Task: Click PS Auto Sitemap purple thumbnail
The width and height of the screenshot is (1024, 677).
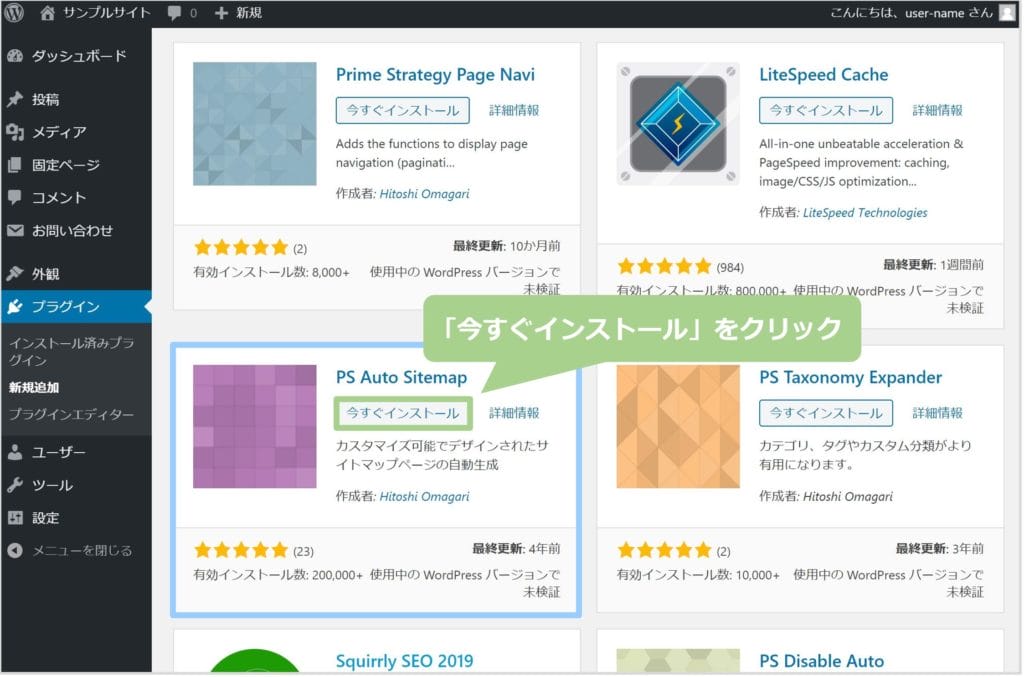Action: point(255,427)
